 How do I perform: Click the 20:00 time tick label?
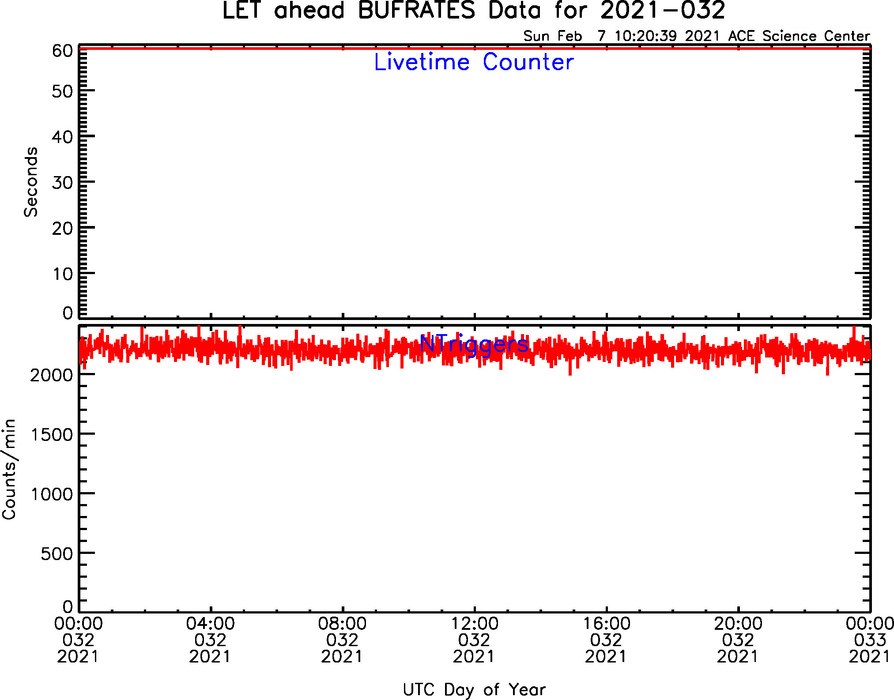[738, 621]
